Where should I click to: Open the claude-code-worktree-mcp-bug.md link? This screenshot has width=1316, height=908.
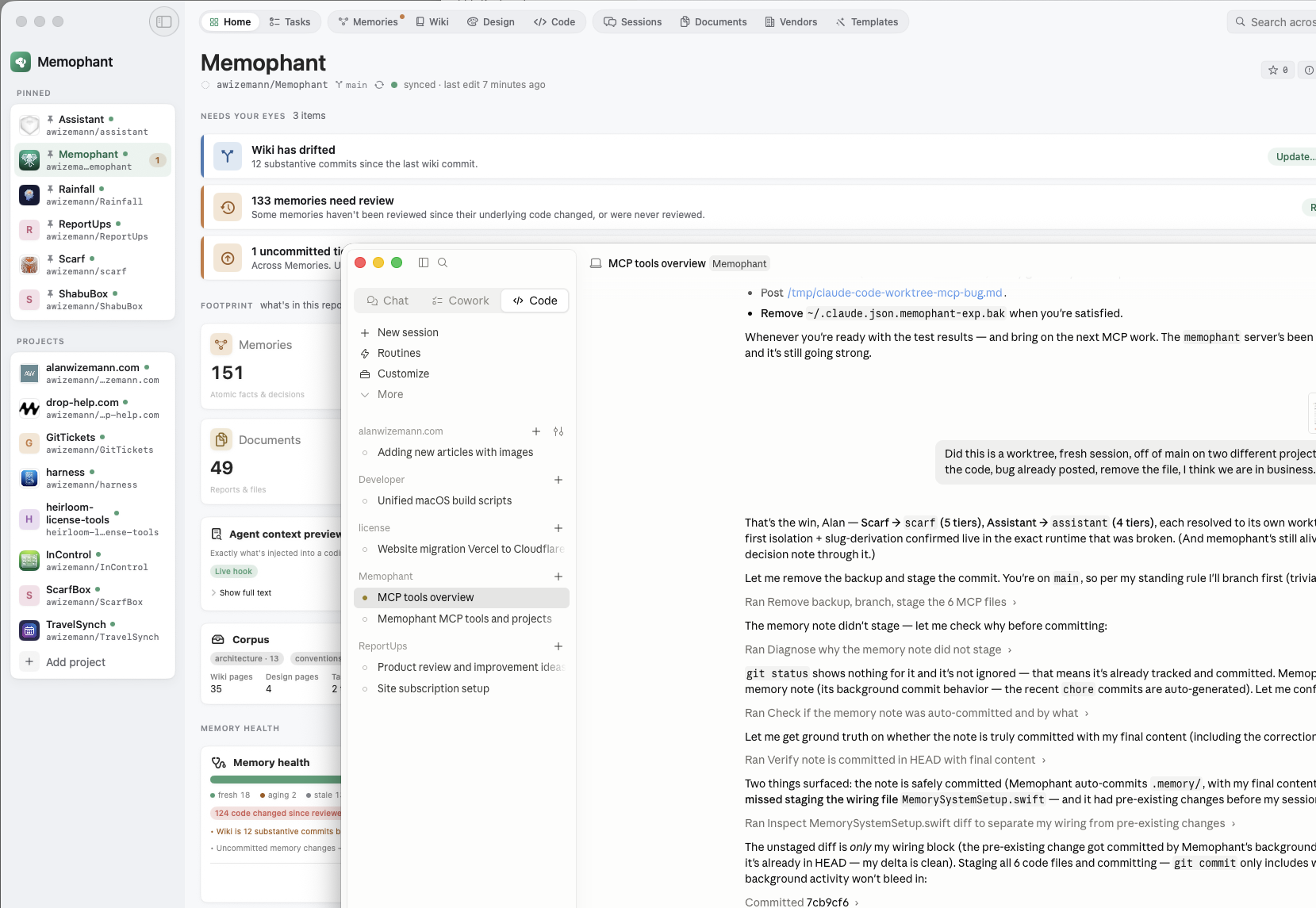point(896,293)
